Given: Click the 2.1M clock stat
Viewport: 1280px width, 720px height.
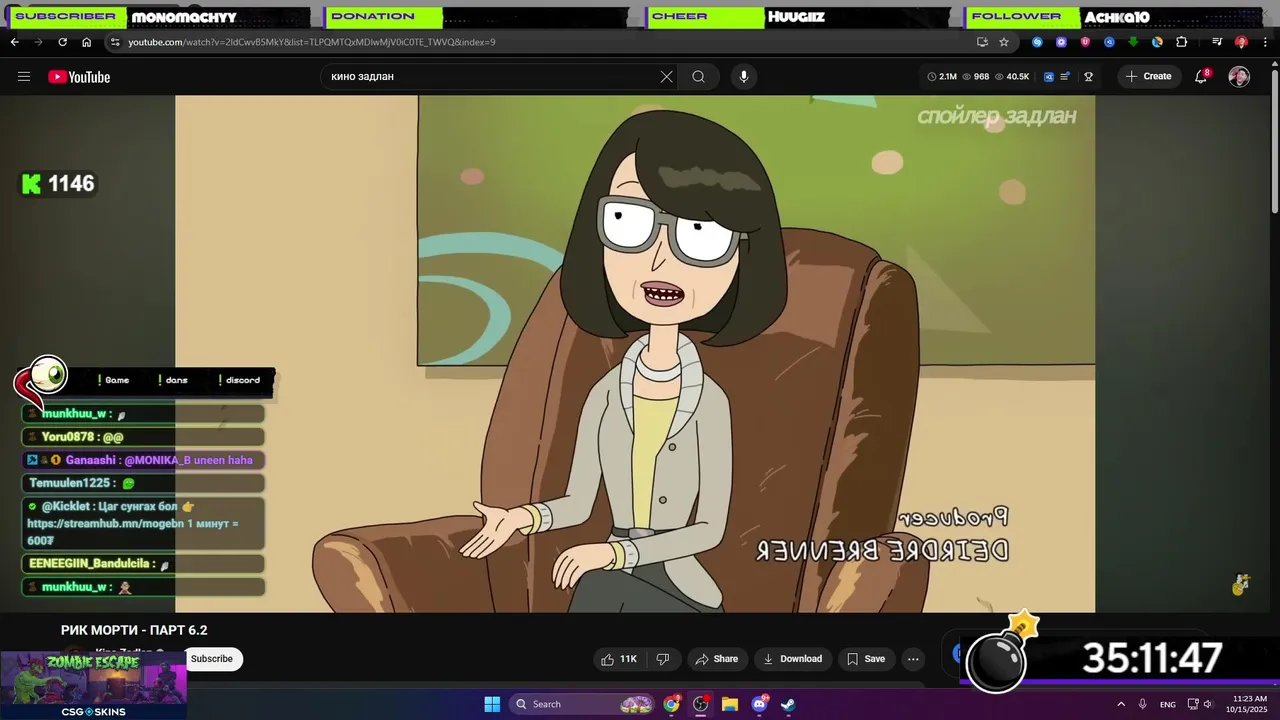Looking at the screenshot, I should click(x=942, y=77).
